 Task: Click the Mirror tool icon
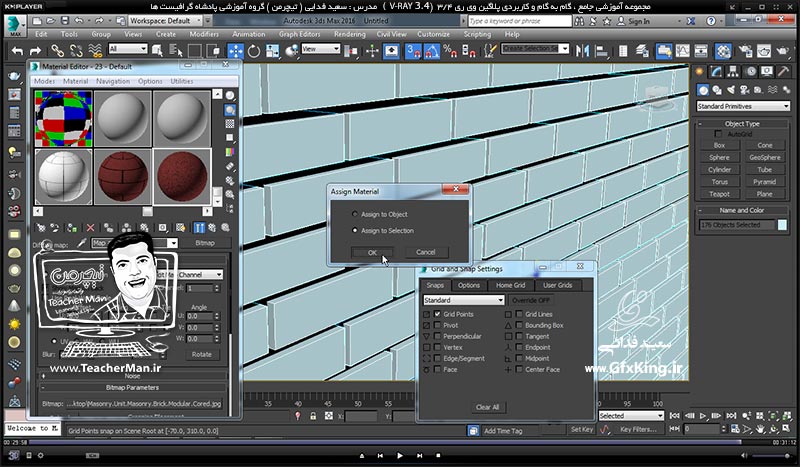(582, 51)
